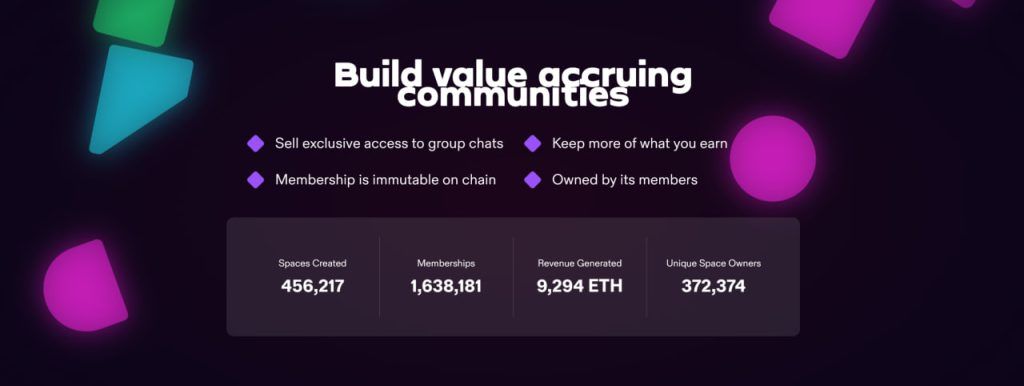This screenshot has height=386, width=1024.
Task: Click the magenta half-circle shape
Action: click(x=85, y=285)
